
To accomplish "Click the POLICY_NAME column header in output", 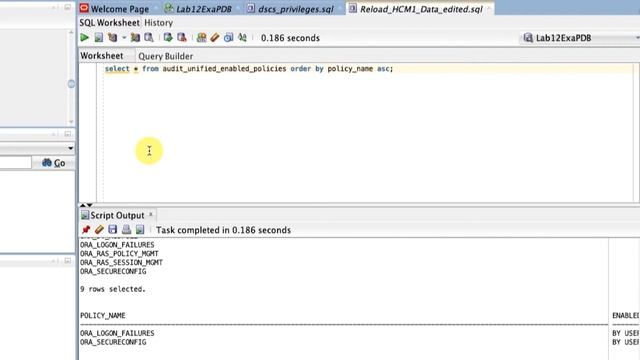I will click(103, 316).
